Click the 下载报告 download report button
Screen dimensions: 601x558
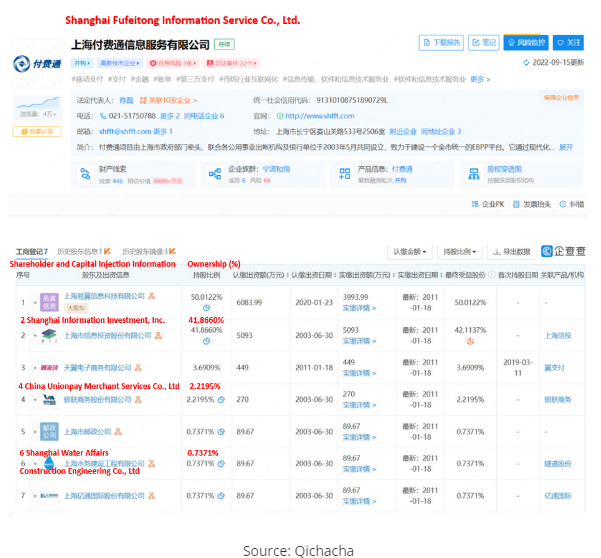click(441, 43)
